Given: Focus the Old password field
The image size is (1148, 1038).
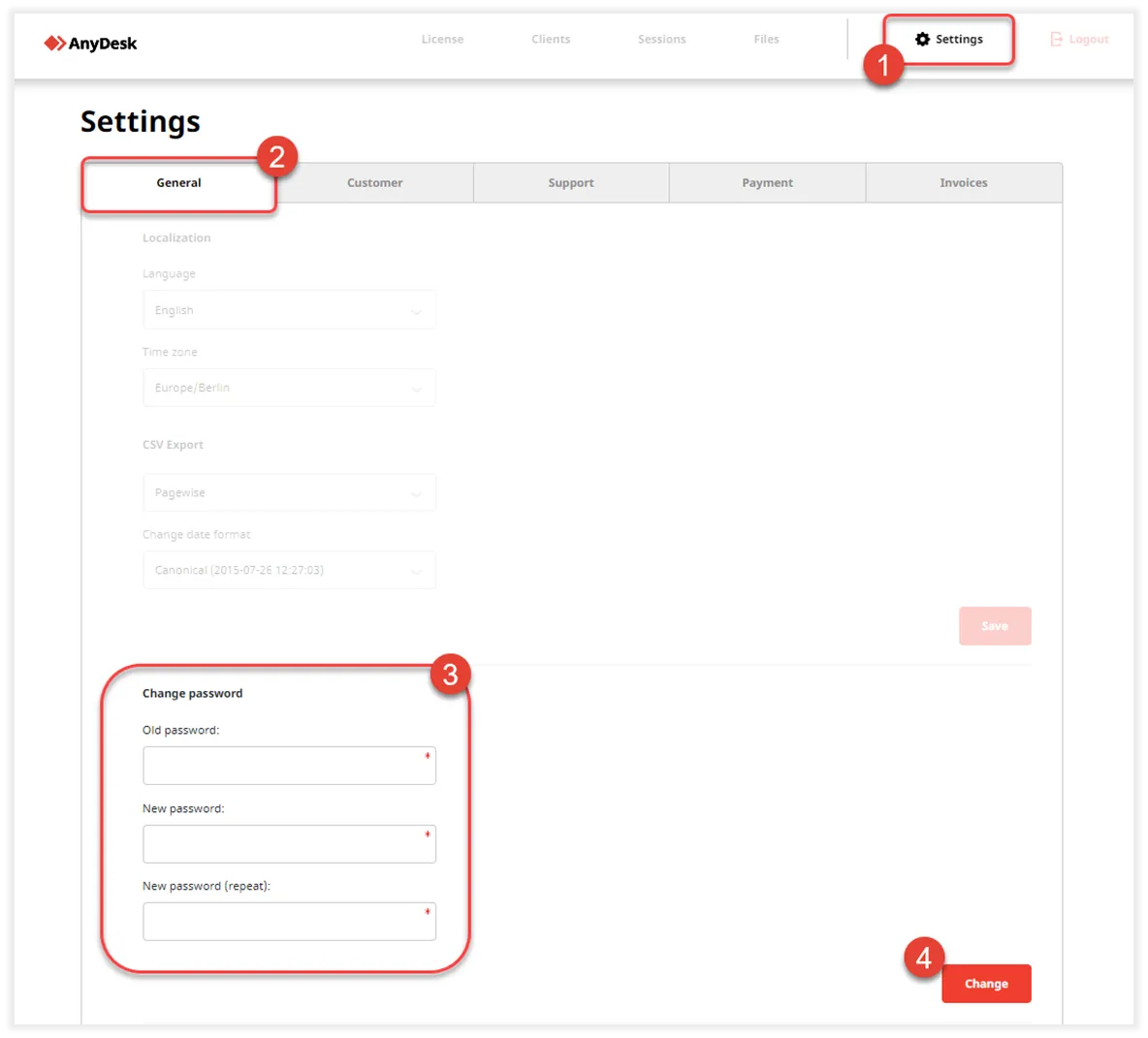Looking at the screenshot, I should point(289,766).
